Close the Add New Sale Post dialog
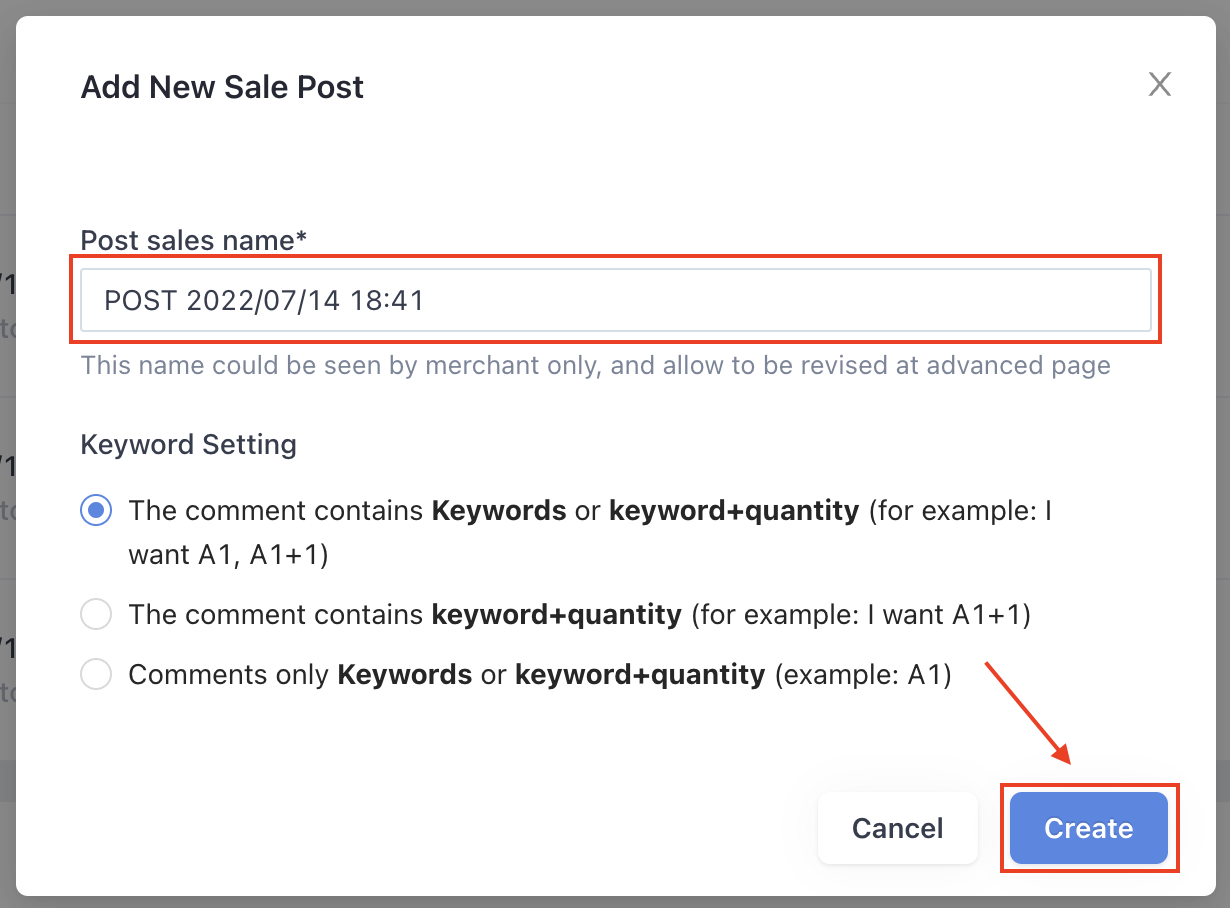Image resolution: width=1230 pixels, height=908 pixels. (1159, 84)
